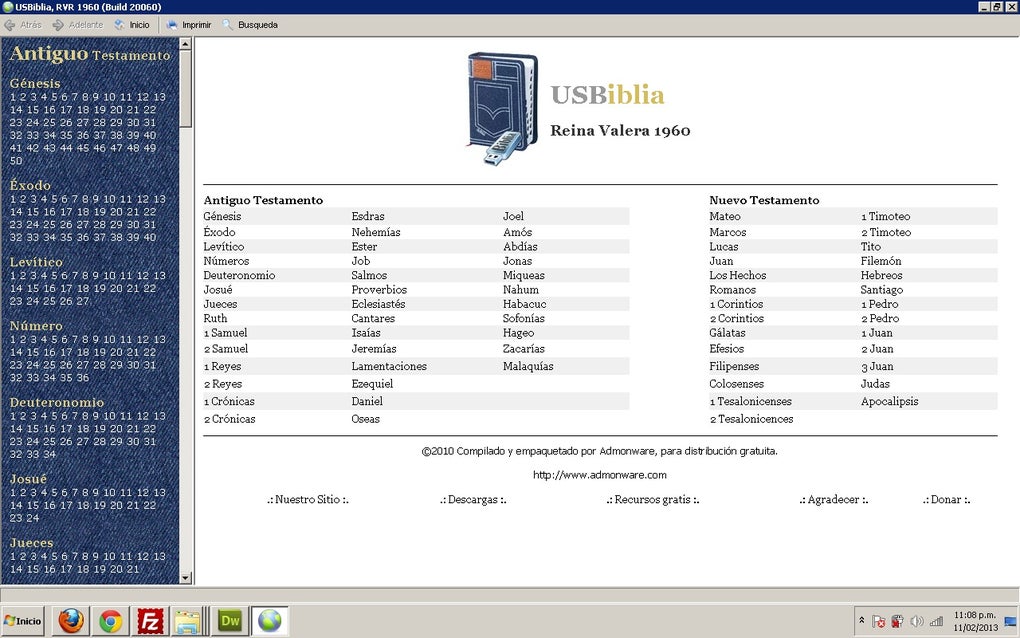
Task: Launch Firefox from the taskbar
Action: pos(71,621)
